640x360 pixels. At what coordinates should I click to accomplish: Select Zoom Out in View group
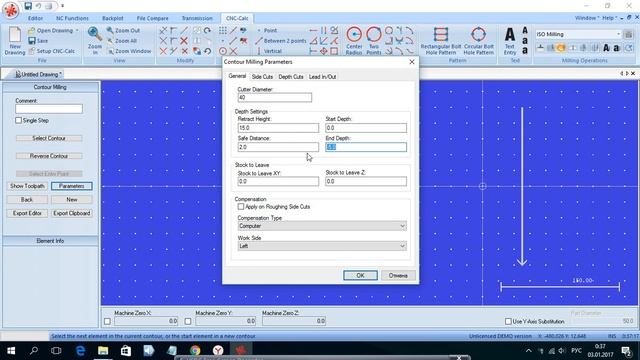123,31
